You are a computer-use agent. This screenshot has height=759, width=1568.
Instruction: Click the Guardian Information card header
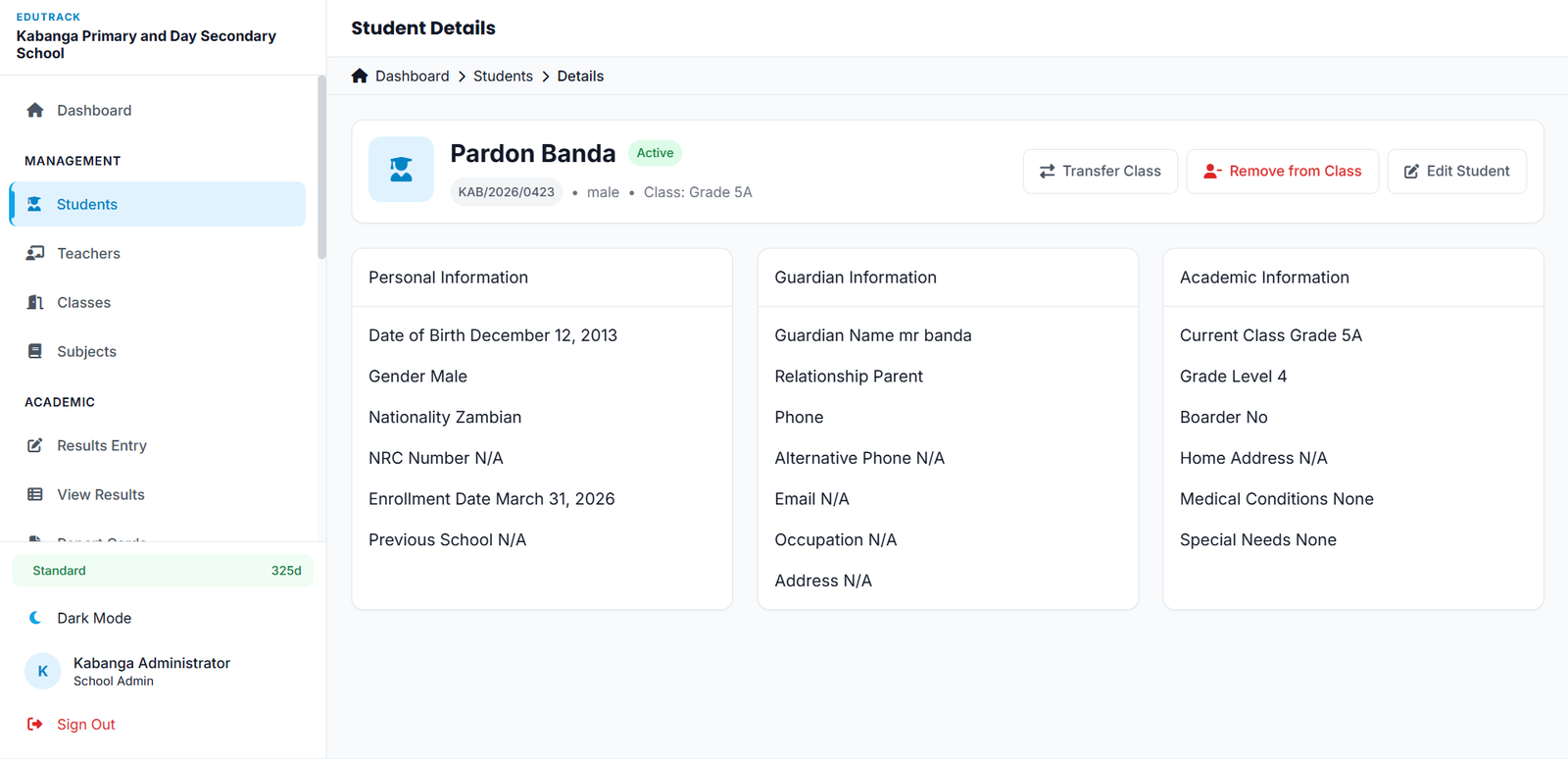pyautogui.click(x=948, y=278)
